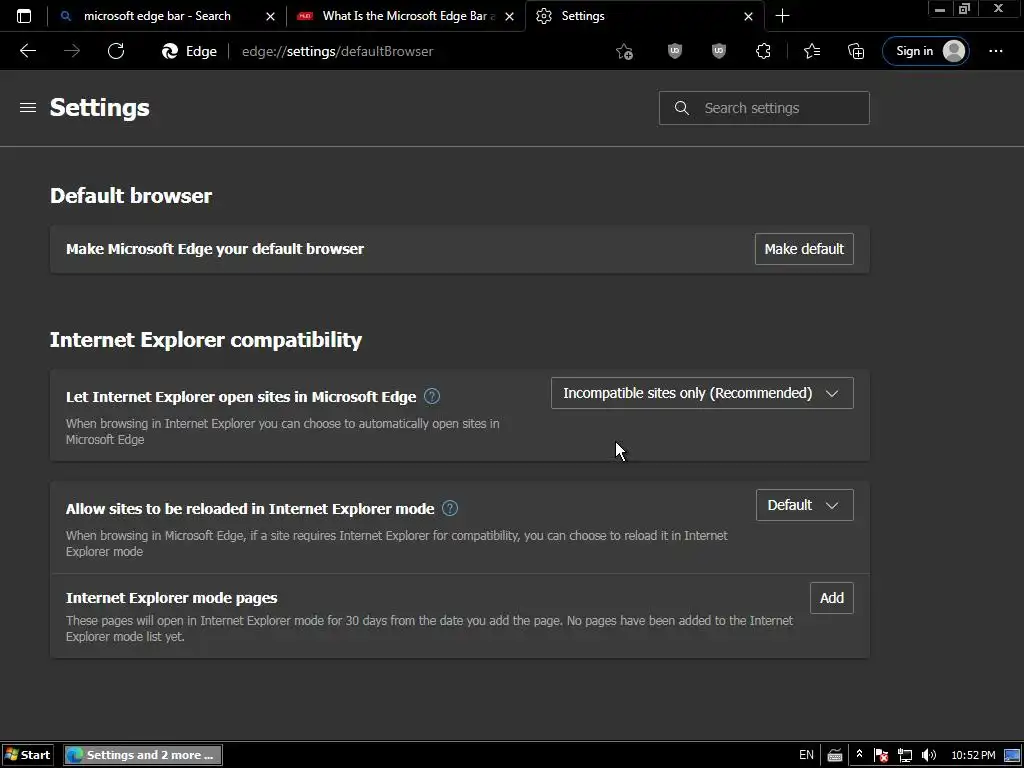Click the show desktop tray icon
The image size is (1024, 768).
pos(1012,755)
